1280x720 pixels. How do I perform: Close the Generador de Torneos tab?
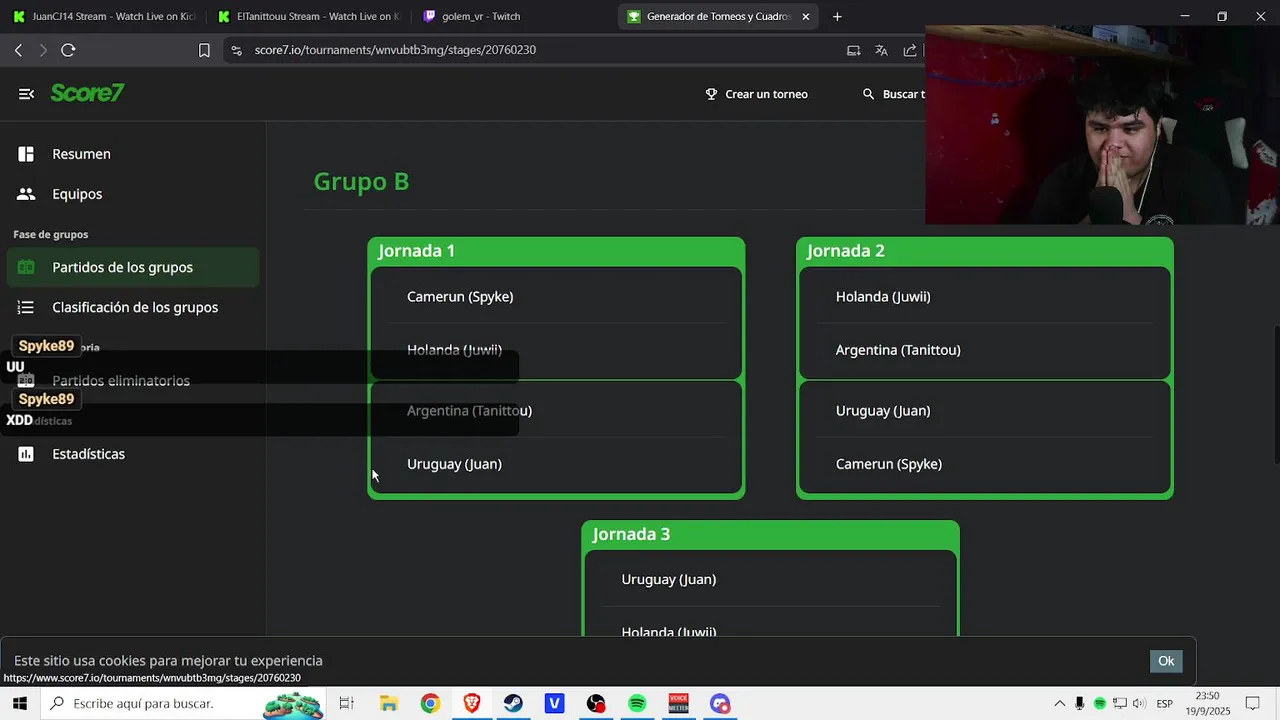(x=806, y=16)
